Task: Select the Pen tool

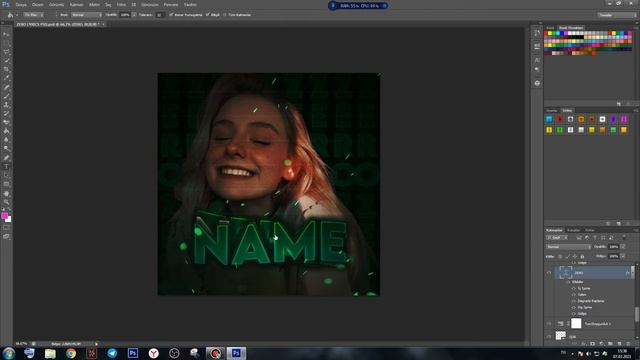Action: pyautogui.click(x=6, y=158)
